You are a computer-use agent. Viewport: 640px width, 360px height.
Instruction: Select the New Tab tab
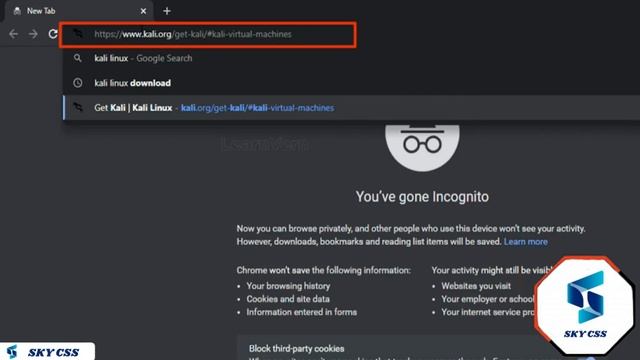(x=79, y=11)
